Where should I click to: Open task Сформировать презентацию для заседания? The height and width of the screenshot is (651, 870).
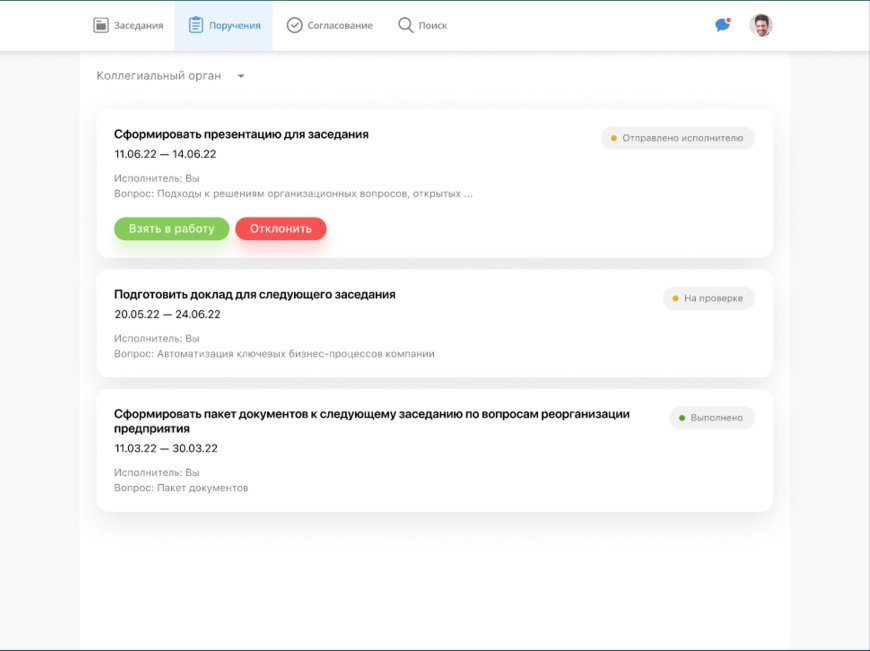click(x=241, y=134)
